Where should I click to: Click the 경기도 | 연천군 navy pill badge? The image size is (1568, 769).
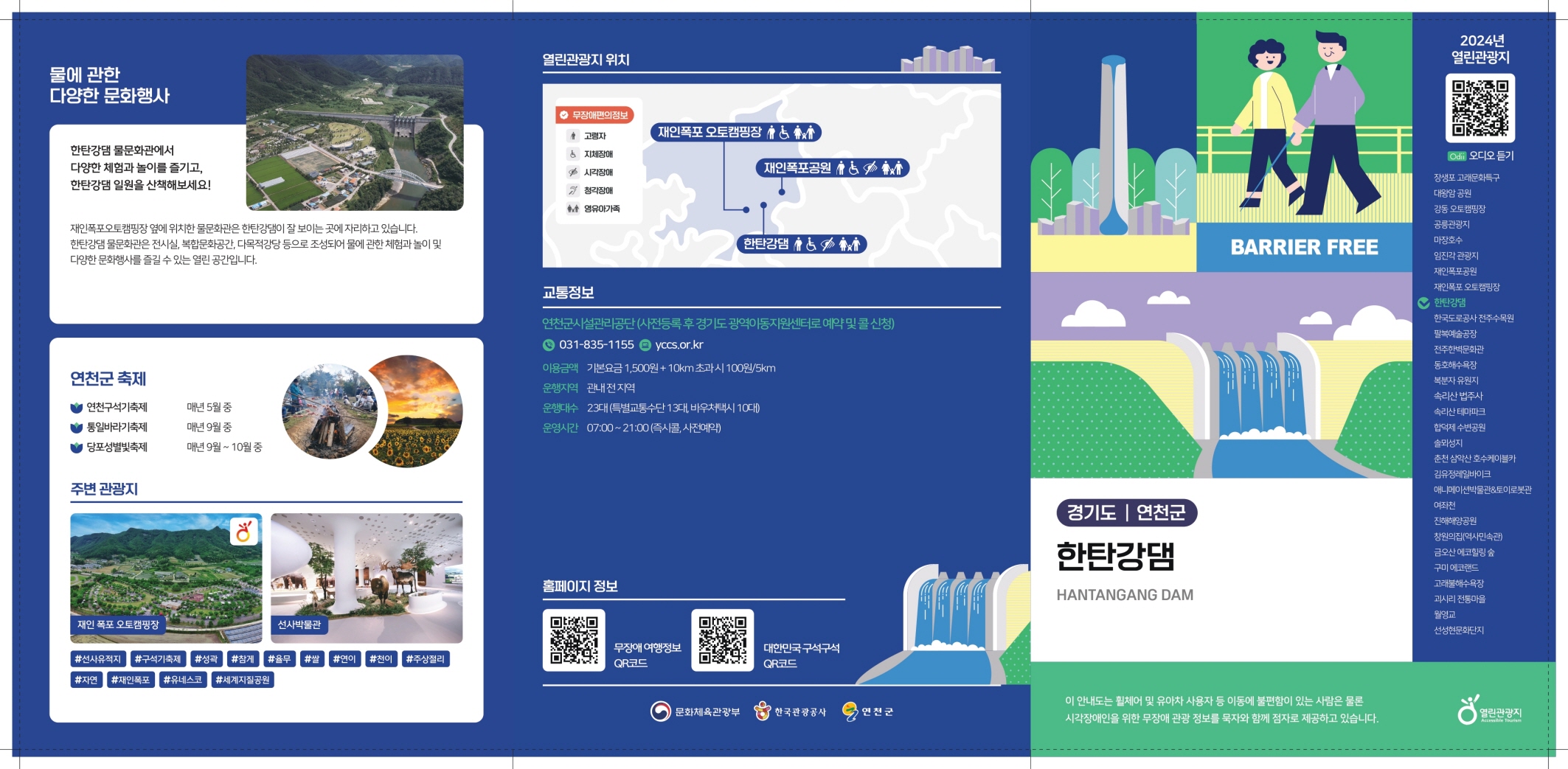1126,512
